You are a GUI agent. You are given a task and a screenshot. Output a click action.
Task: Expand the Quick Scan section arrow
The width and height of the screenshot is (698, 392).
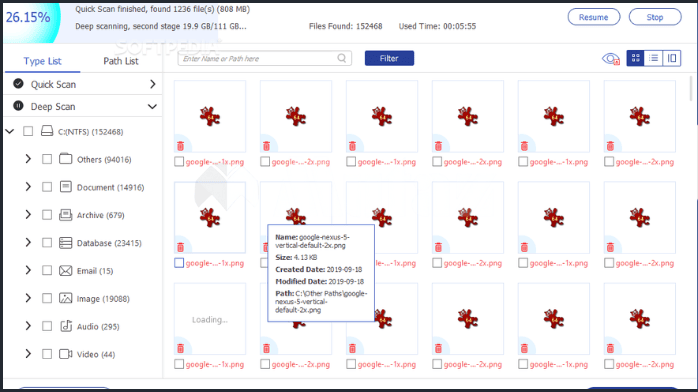tap(153, 84)
